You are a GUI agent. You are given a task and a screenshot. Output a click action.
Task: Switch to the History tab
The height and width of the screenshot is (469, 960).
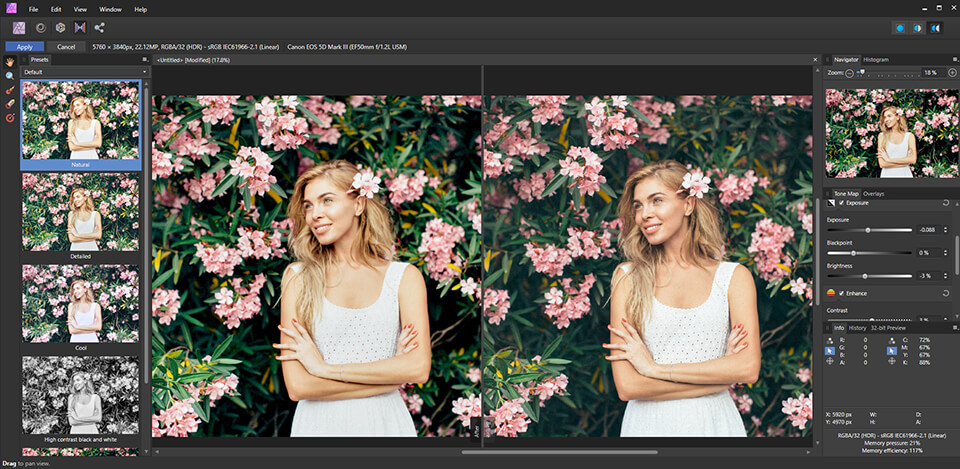pyautogui.click(x=857, y=328)
